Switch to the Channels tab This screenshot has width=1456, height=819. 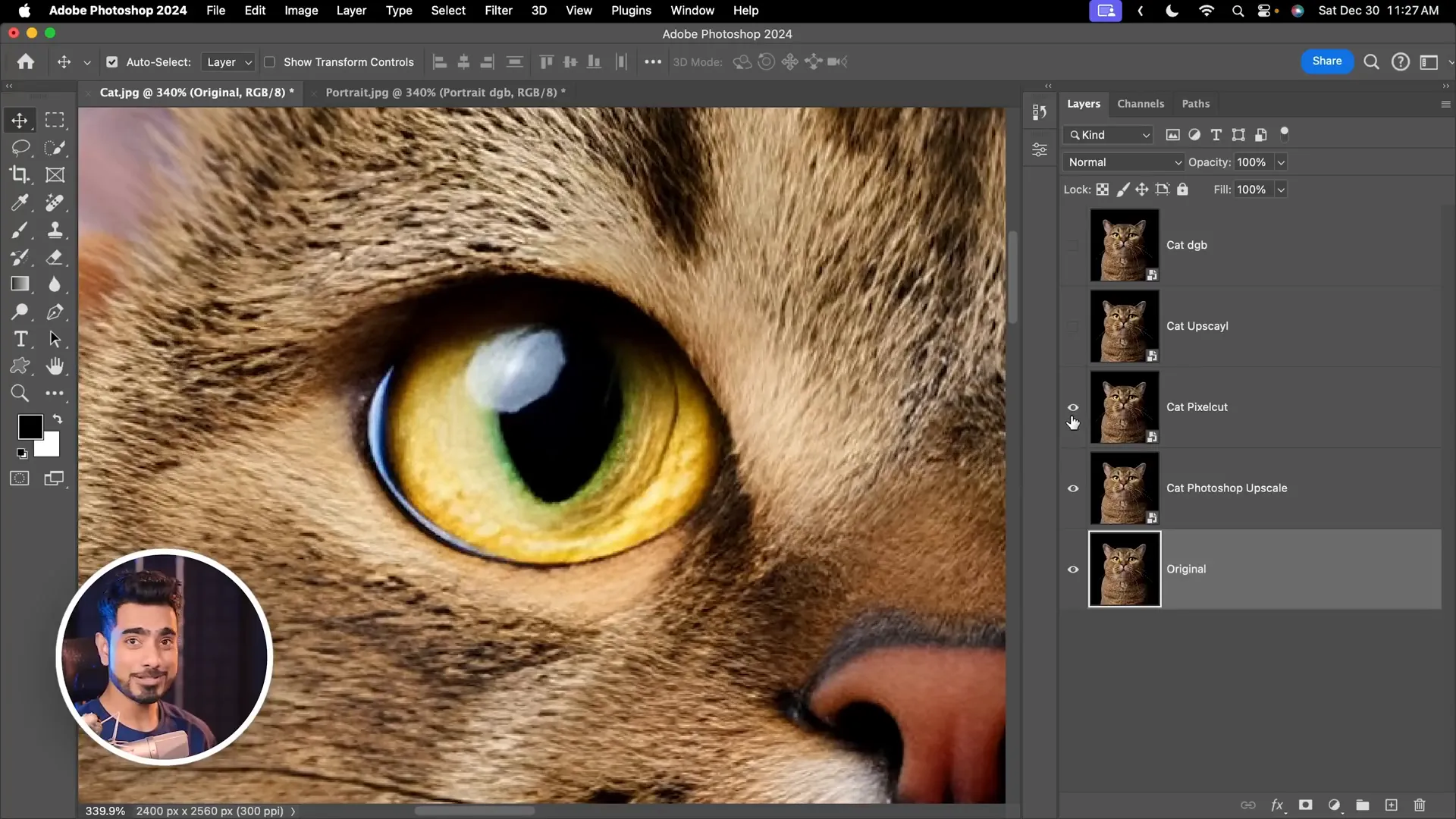[1140, 104]
